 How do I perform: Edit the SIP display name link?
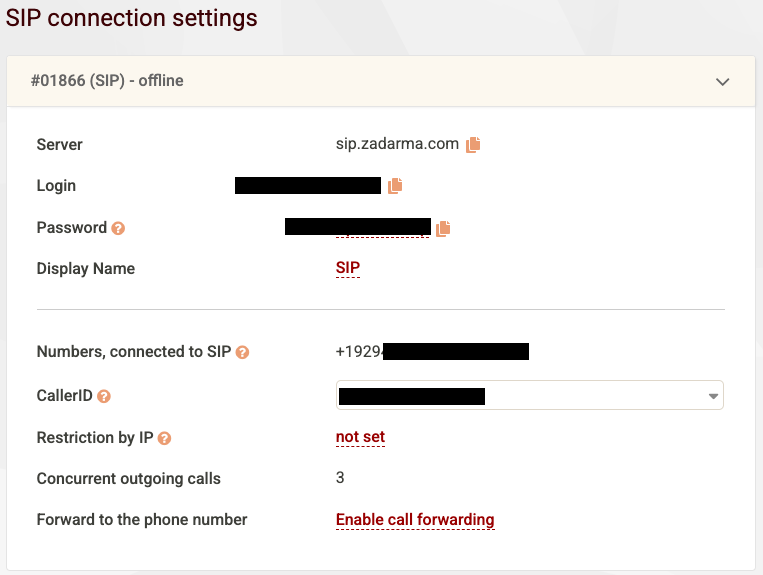(348, 268)
